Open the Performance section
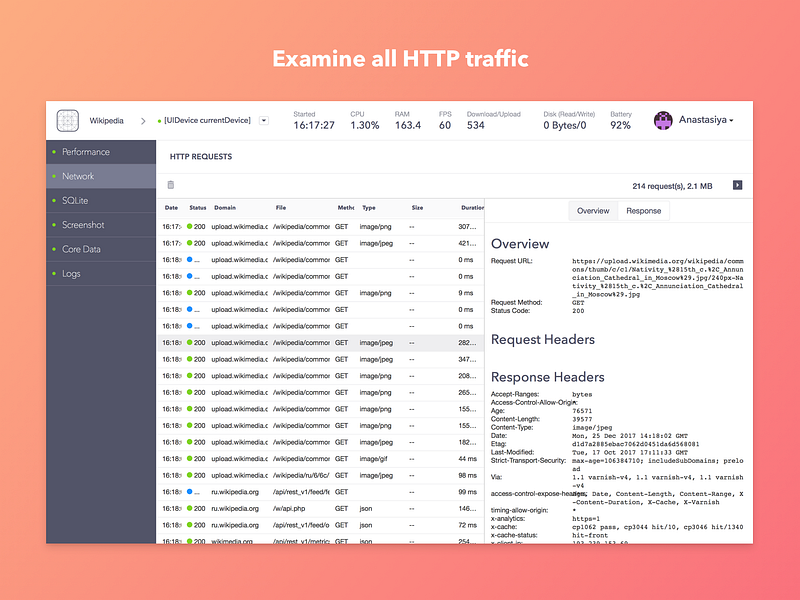The height and width of the screenshot is (600, 800). [101, 152]
